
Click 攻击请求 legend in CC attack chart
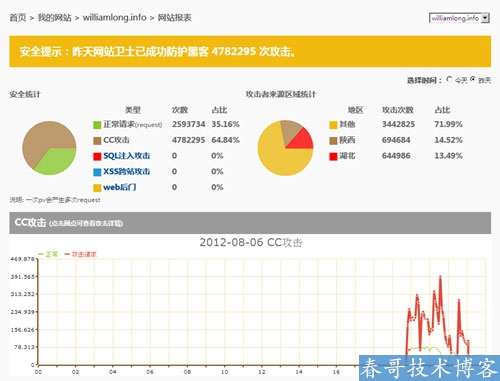[x=80, y=254]
